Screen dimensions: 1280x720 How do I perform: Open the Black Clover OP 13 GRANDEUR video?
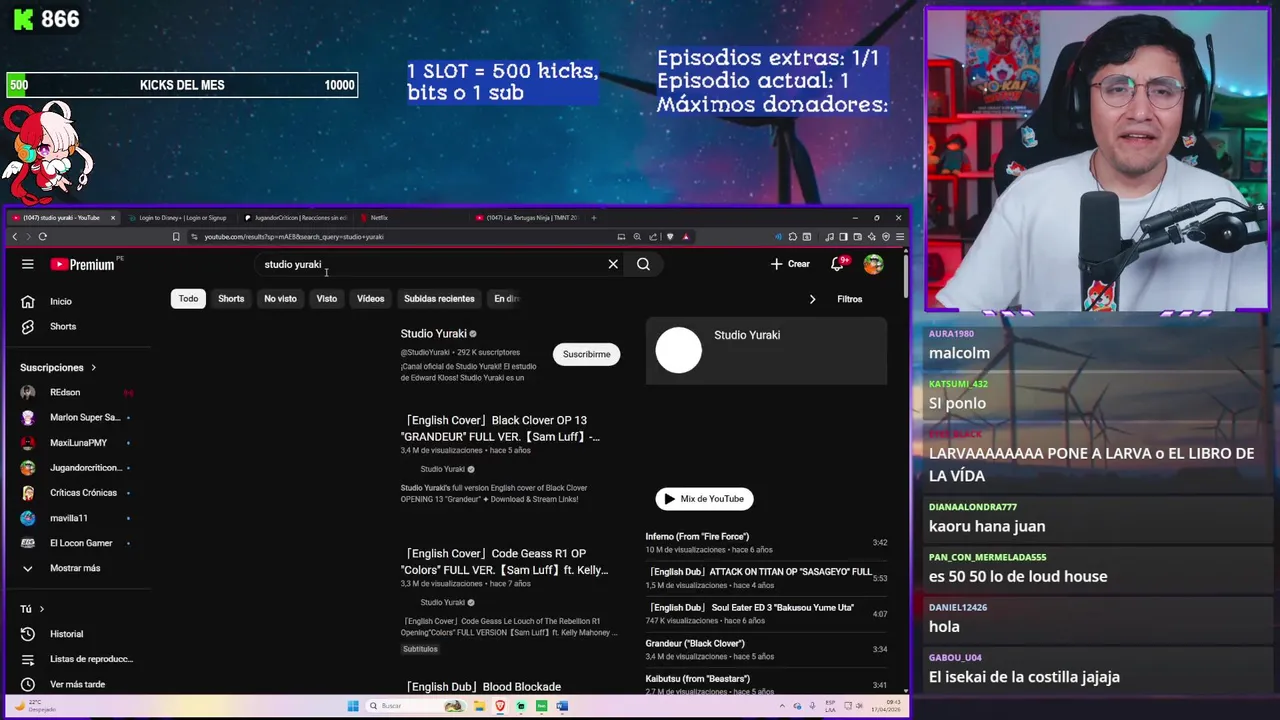pyautogui.click(x=500, y=428)
